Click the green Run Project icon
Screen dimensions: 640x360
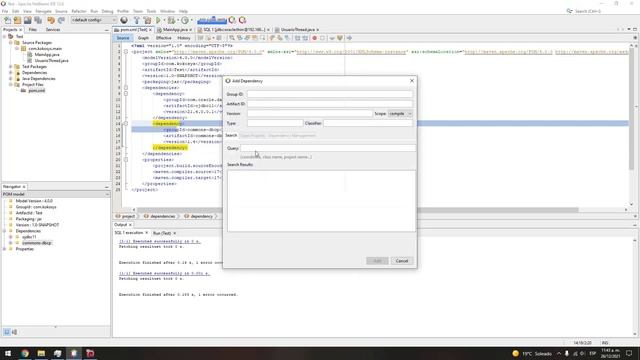coord(158,20)
